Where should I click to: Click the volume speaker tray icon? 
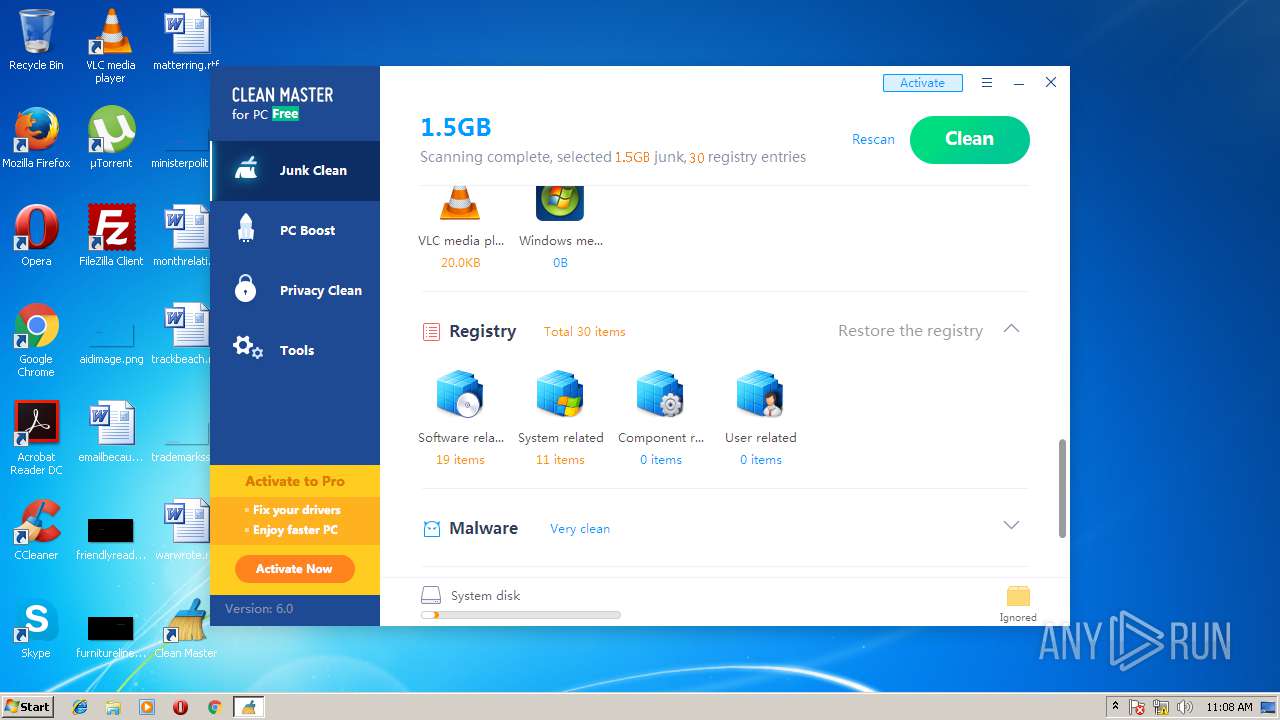[1185, 707]
